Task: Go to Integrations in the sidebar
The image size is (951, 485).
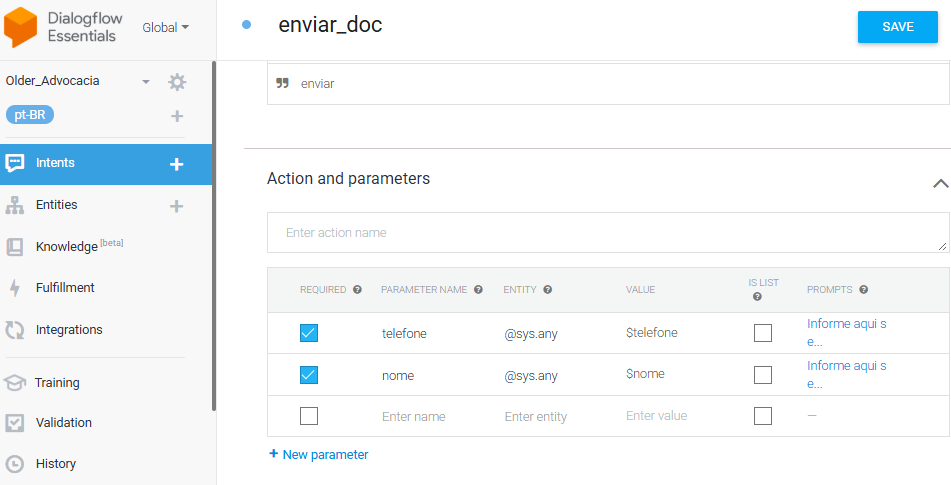Action: coord(69,330)
